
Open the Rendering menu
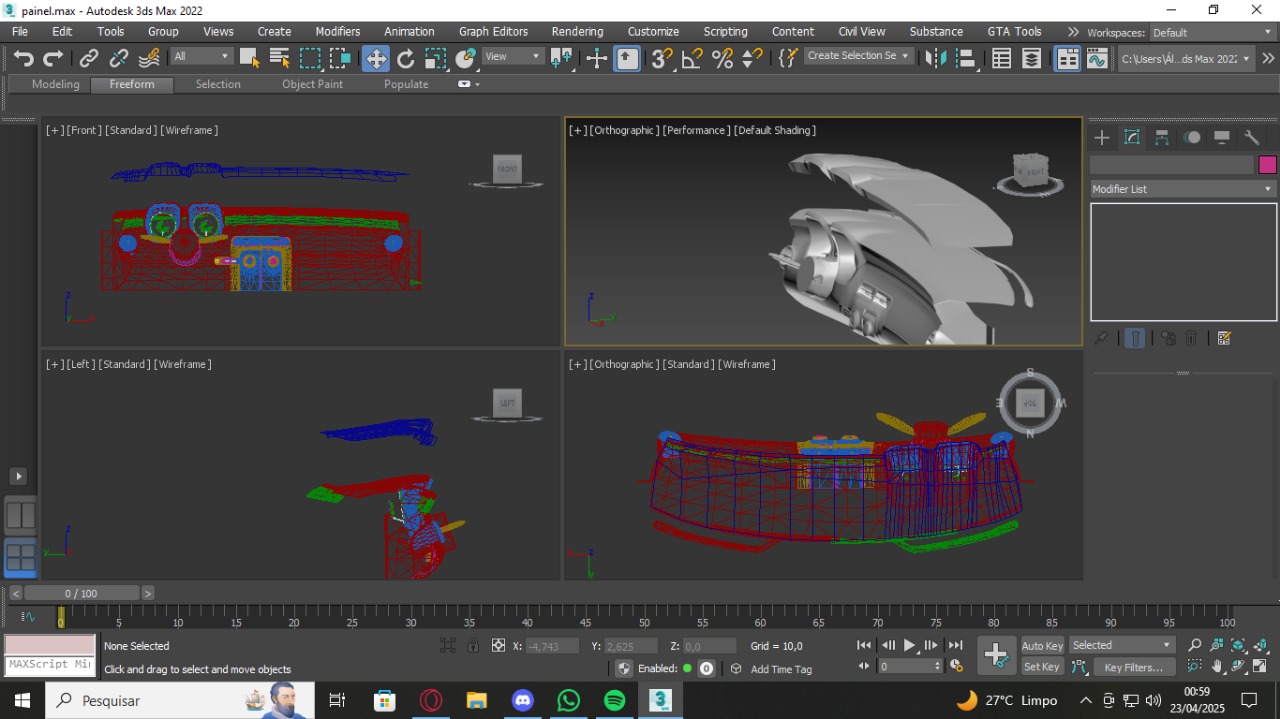tap(577, 32)
